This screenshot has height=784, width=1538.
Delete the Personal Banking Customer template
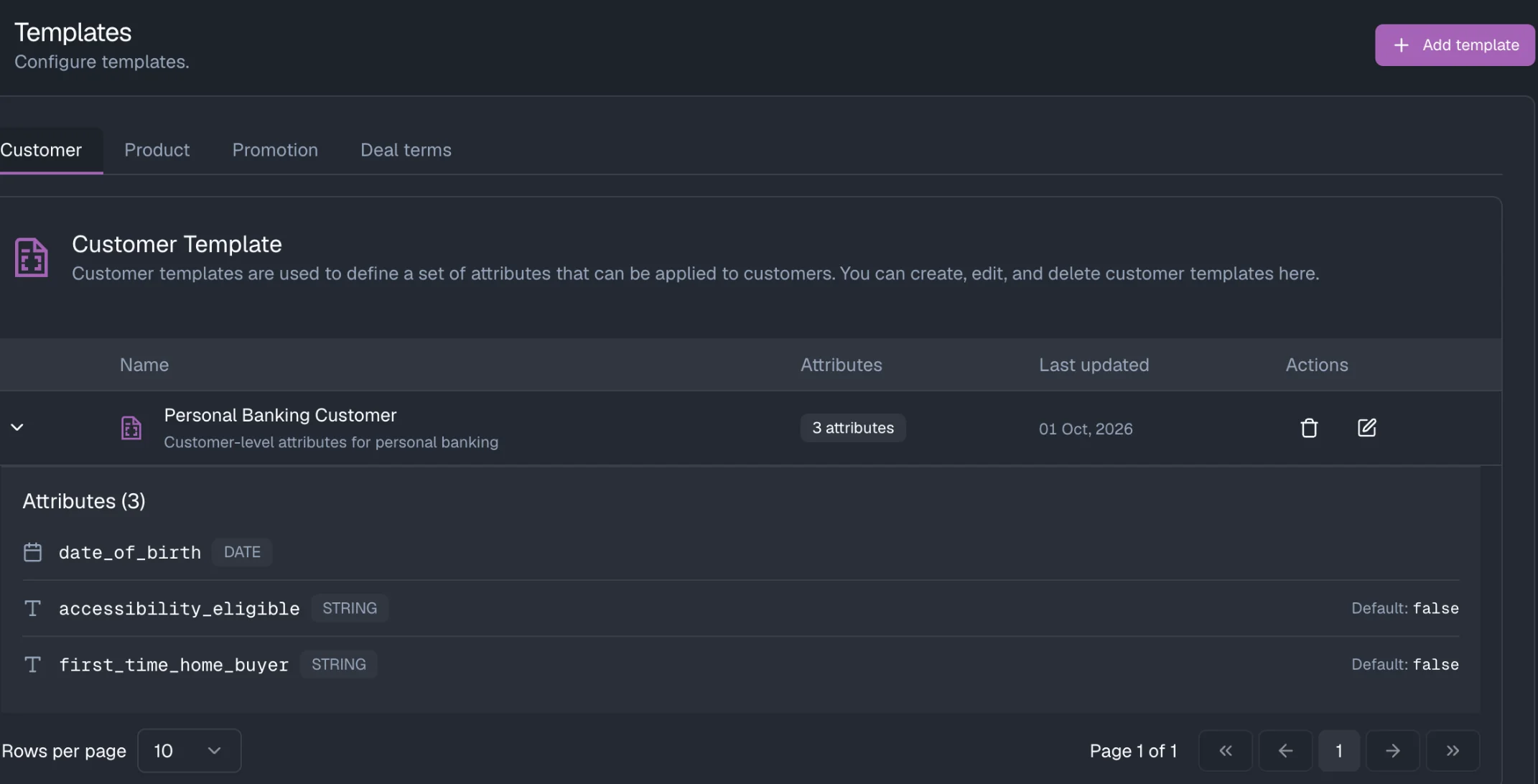(1309, 428)
